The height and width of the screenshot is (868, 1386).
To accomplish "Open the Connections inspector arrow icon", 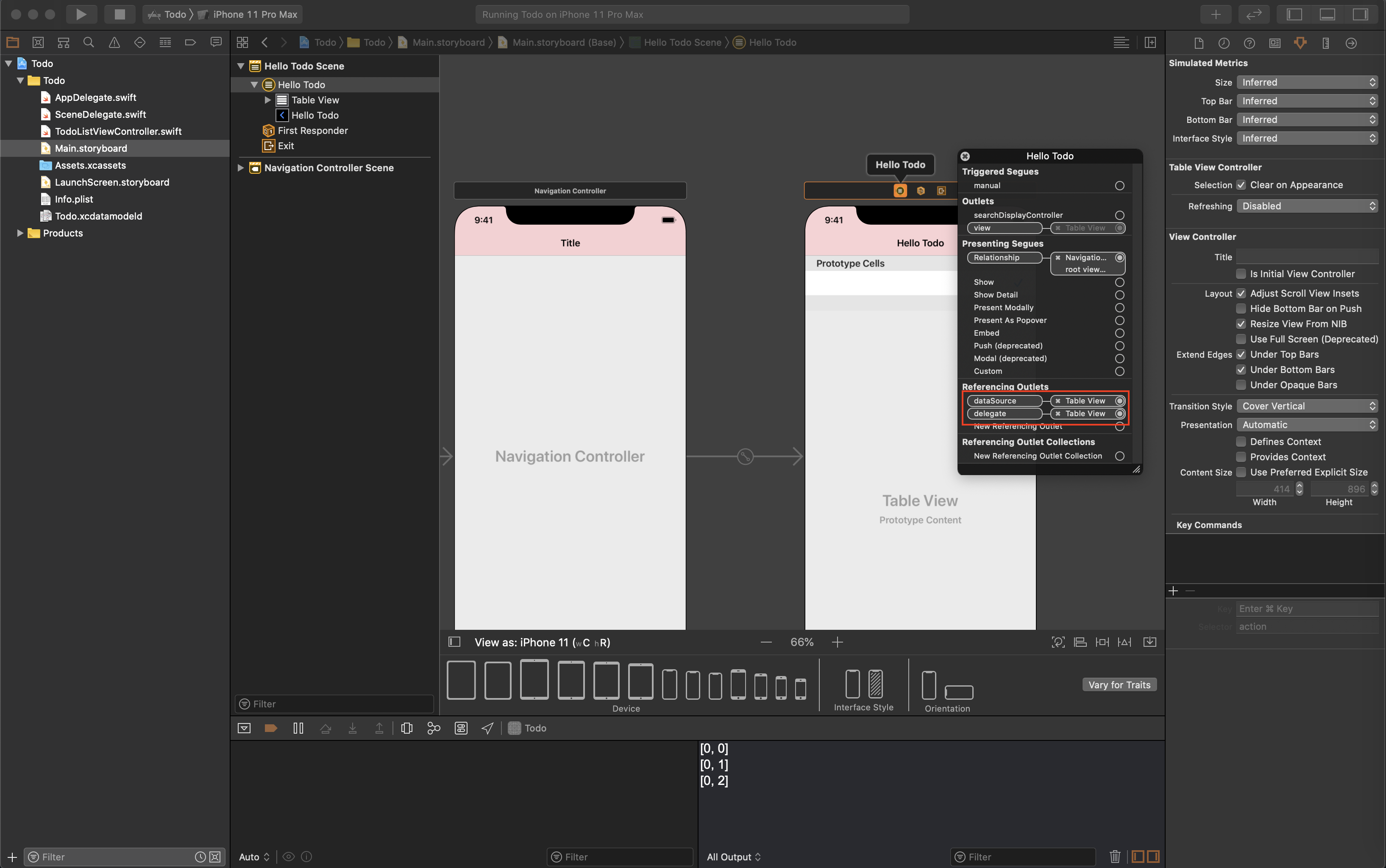I will (1351, 43).
